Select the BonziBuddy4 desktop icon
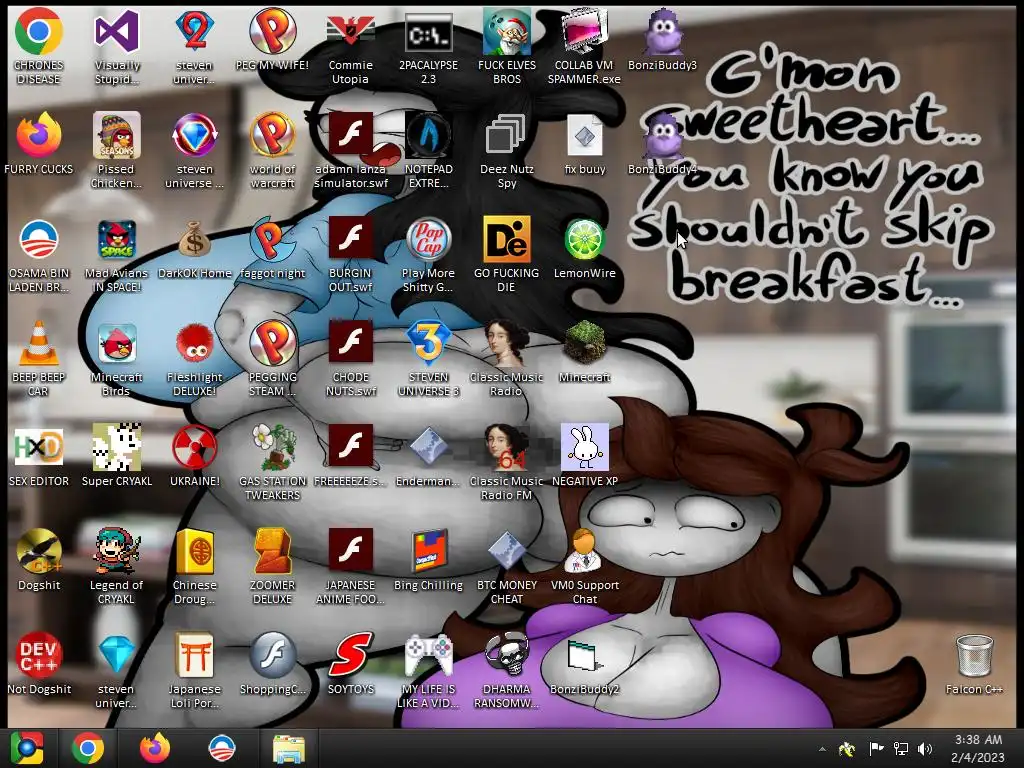The height and width of the screenshot is (768, 1024). pyautogui.click(x=662, y=135)
